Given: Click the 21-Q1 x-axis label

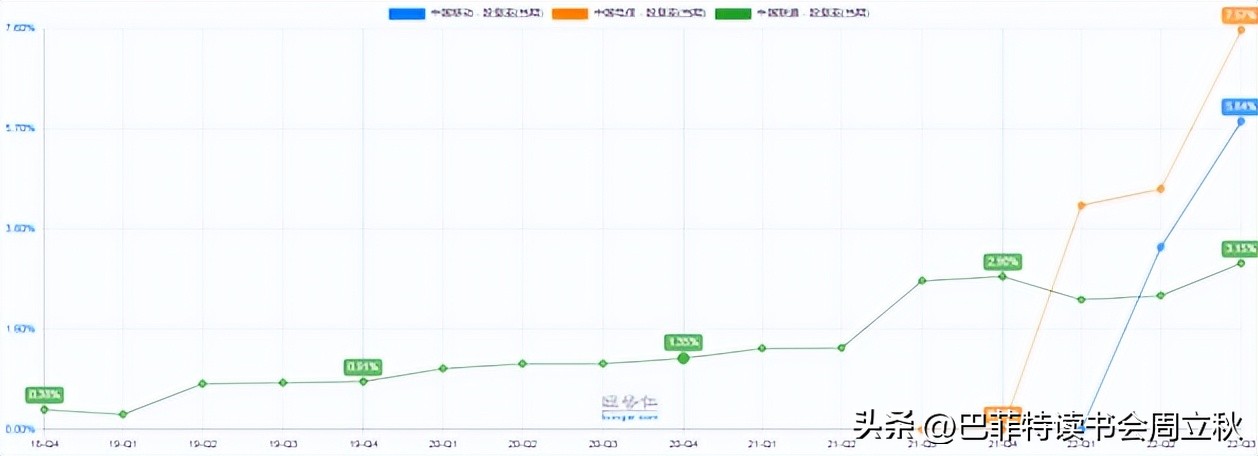Looking at the screenshot, I should (762, 443).
